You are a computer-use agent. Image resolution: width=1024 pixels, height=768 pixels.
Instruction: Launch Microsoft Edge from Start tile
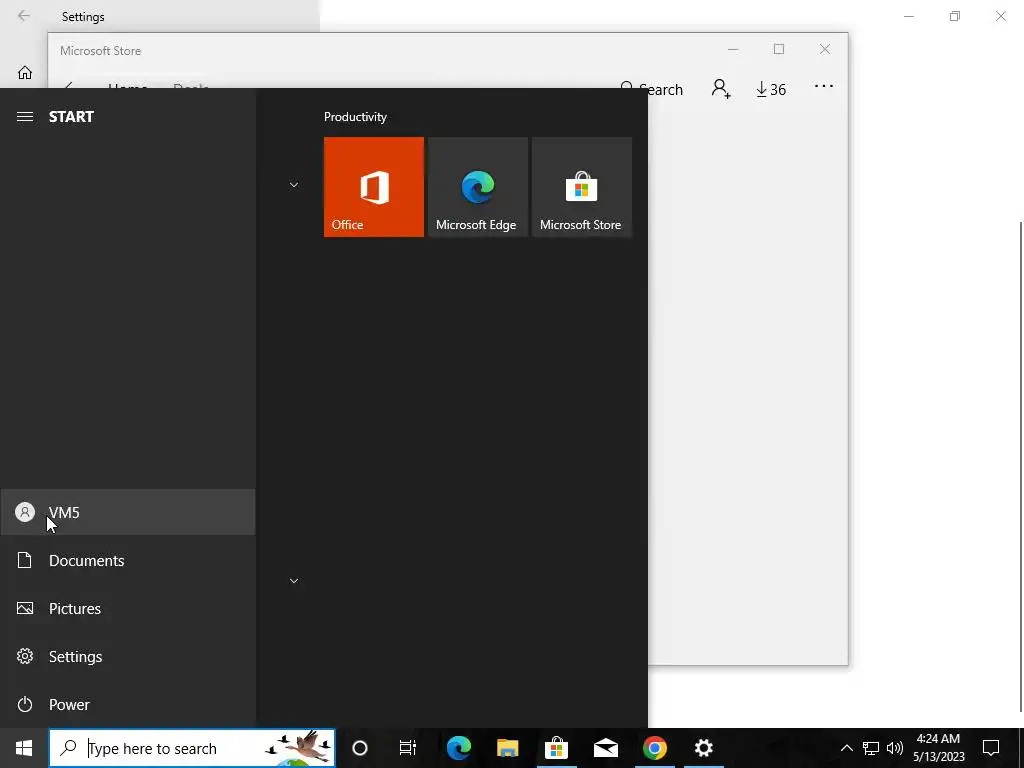click(477, 187)
